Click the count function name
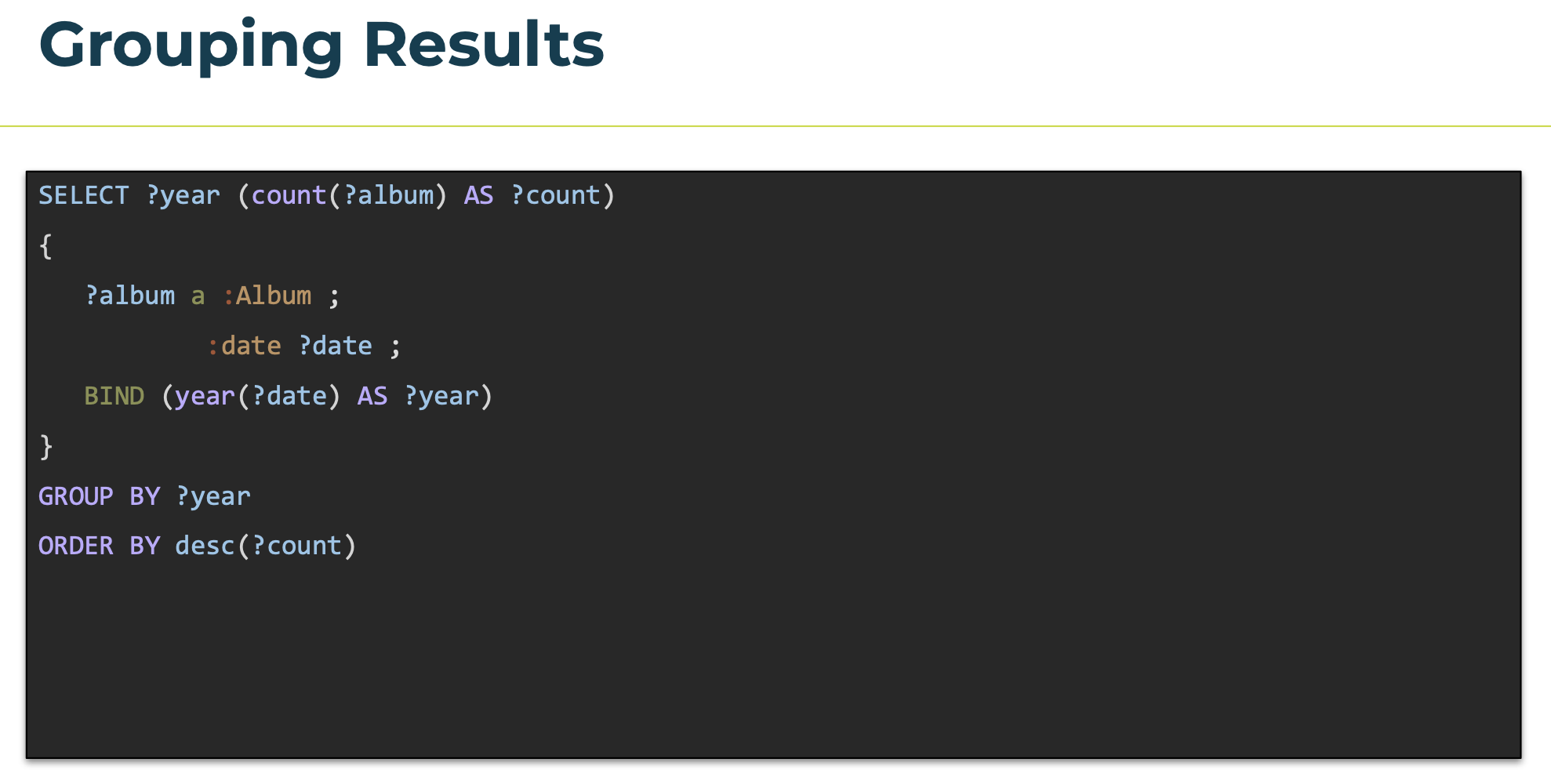The image size is (1551, 784). (x=289, y=195)
